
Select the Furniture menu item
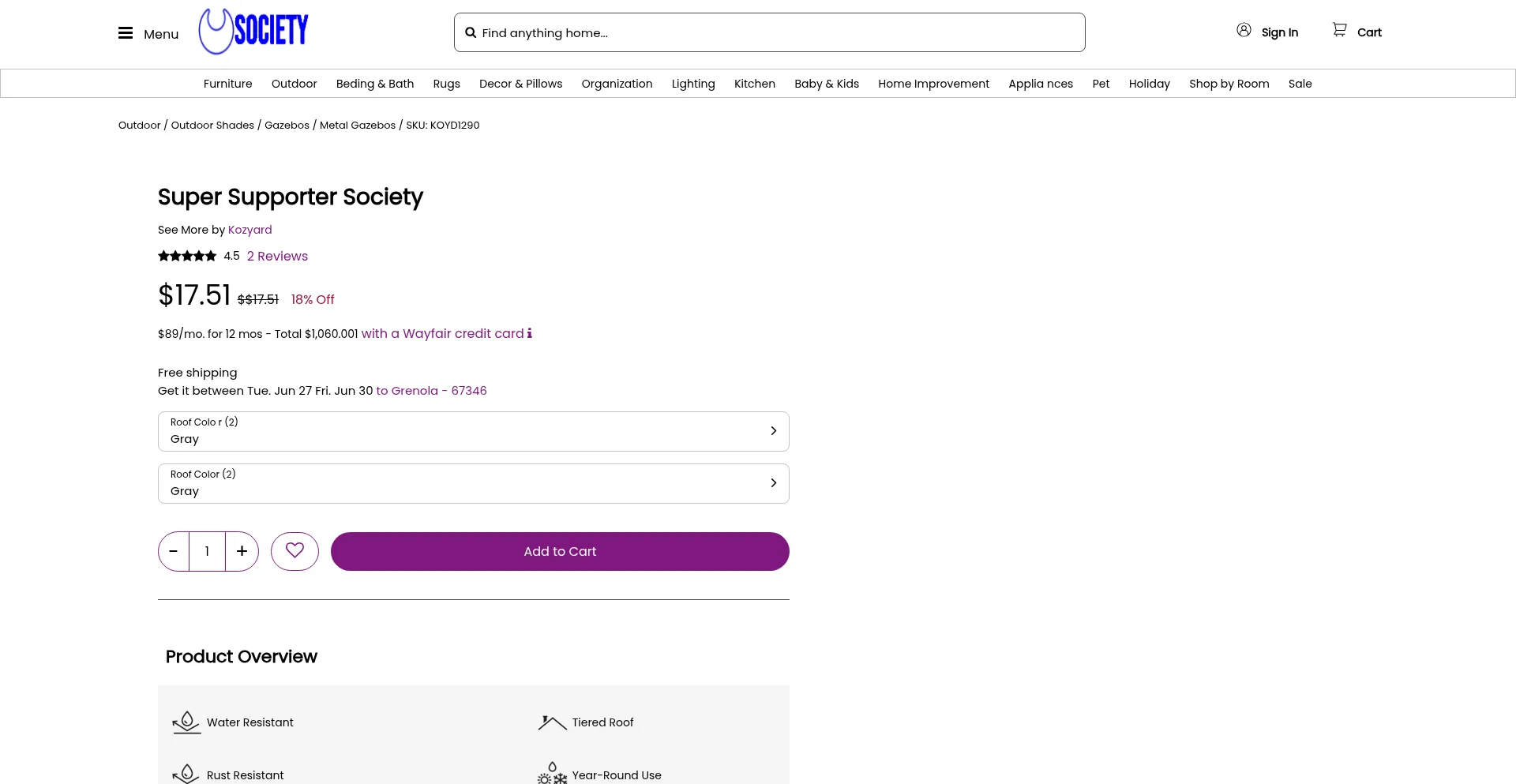(x=227, y=83)
